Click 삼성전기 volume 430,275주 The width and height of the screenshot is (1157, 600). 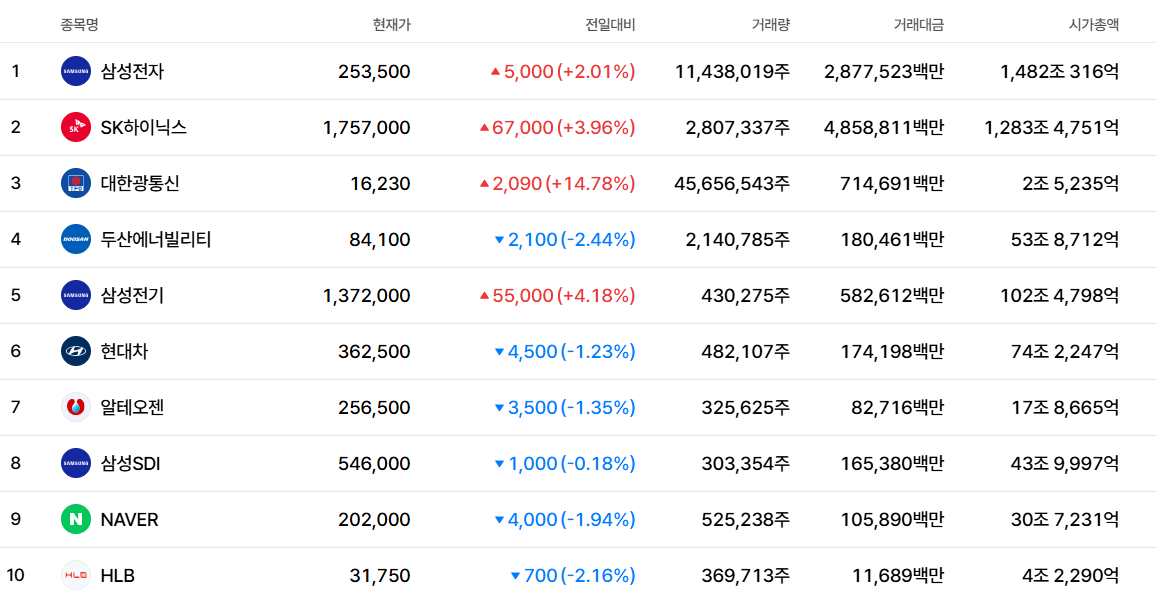coord(745,296)
